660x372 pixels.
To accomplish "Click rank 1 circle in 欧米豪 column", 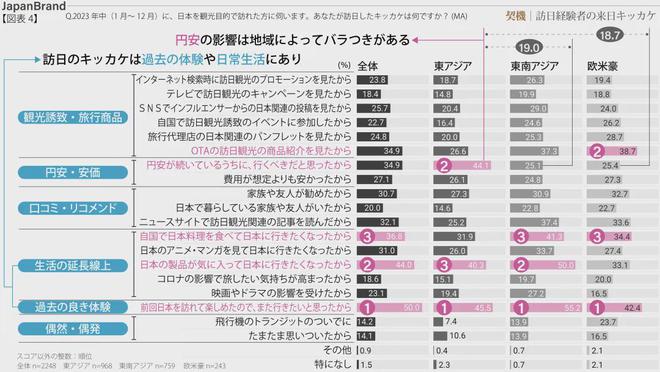I will [x=597, y=308].
